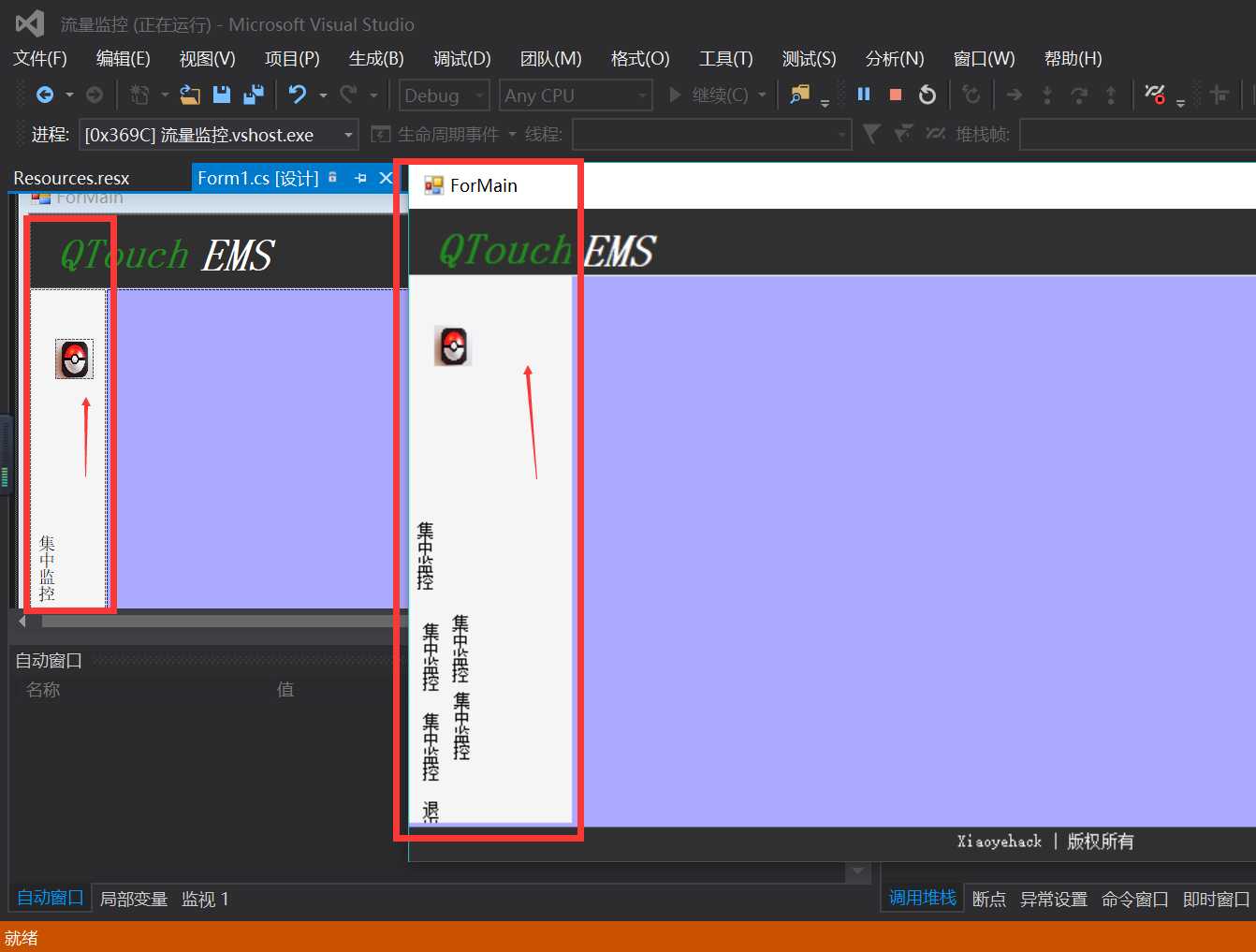Screen dimensions: 1256x952
Task: Click the Xiaoyehack text in the footer
Action: (x=1000, y=841)
